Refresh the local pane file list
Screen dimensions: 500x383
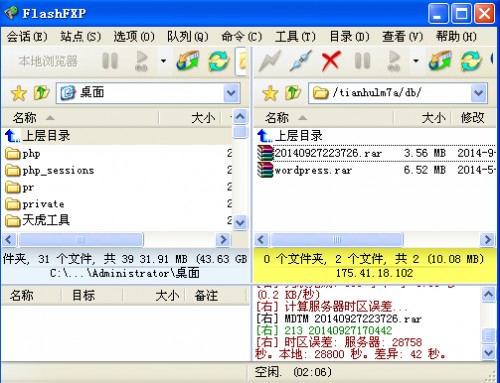218,61
